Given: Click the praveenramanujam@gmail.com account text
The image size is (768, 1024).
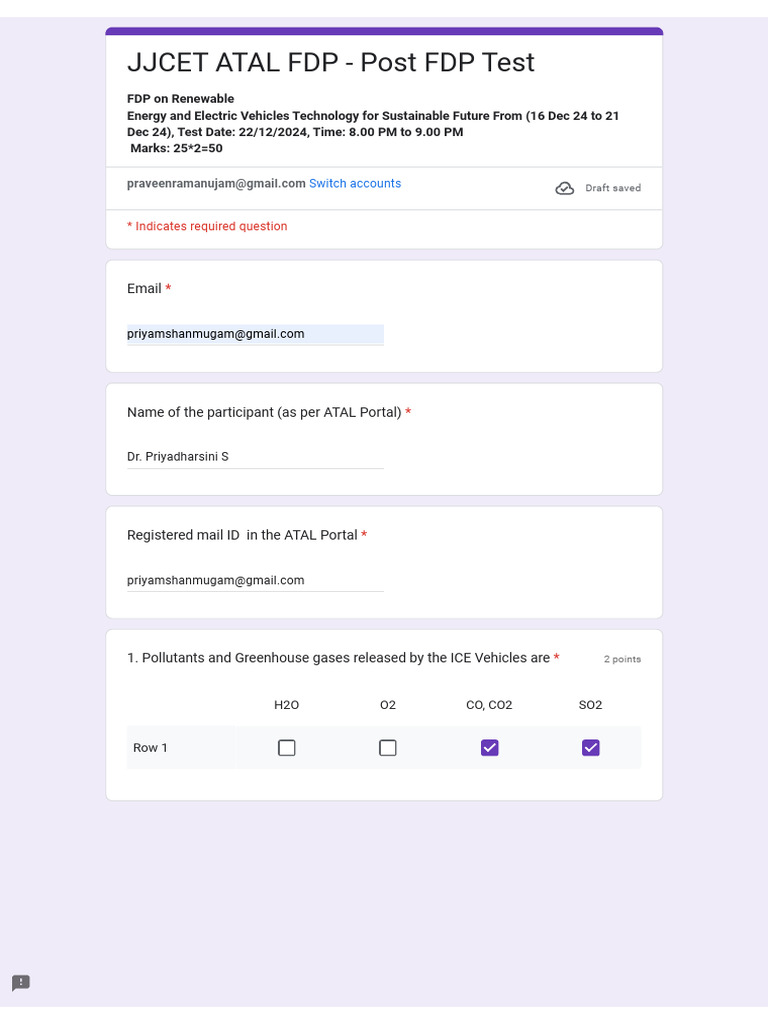Looking at the screenshot, I should click(x=216, y=184).
